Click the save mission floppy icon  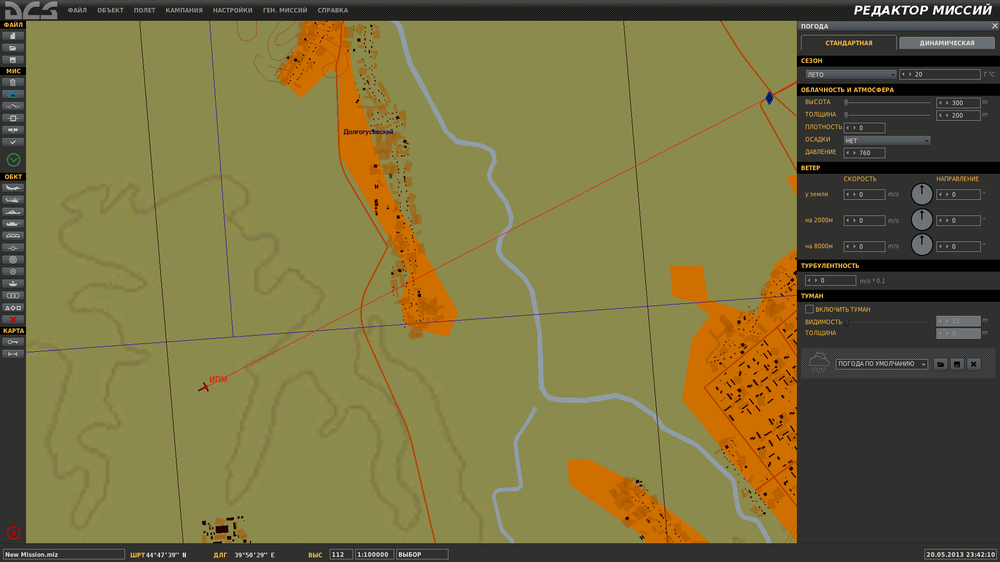13,60
